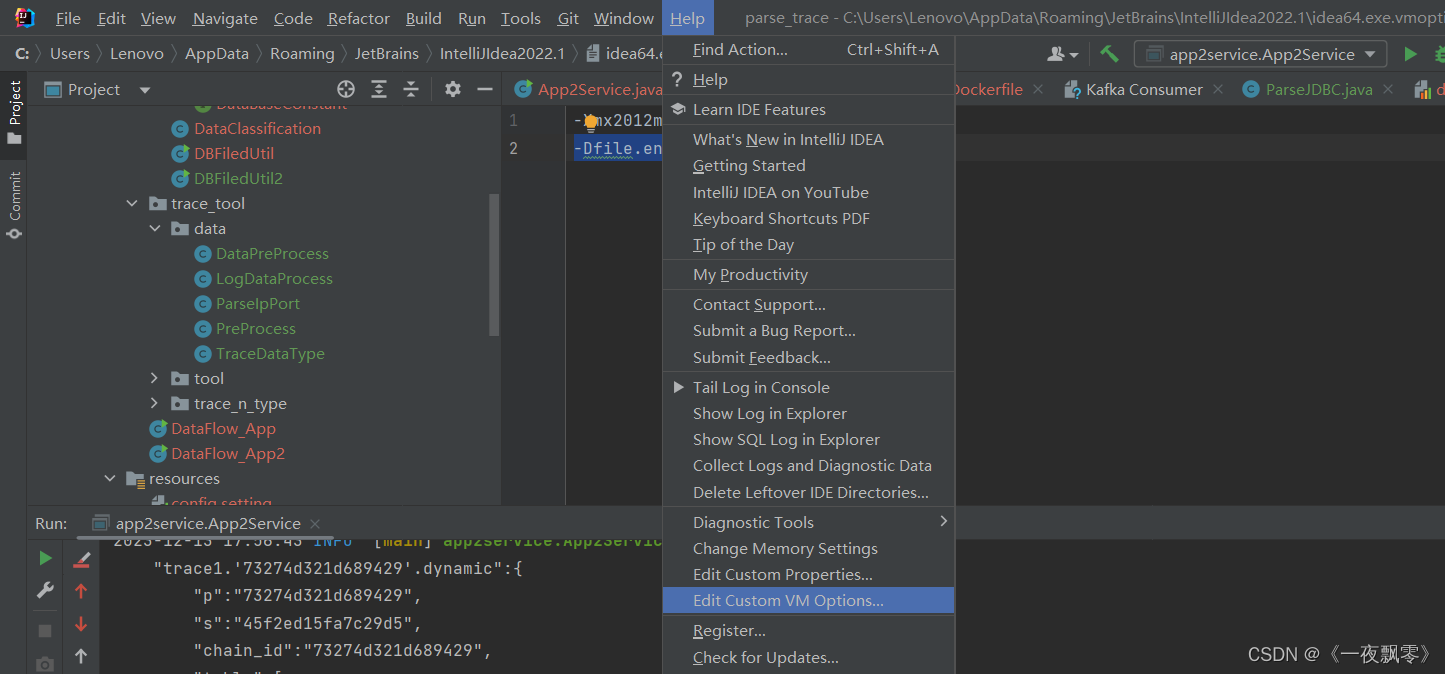This screenshot has width=1445, height=674.
Task: Click the red down arrow in Run panel
Action: pyautogui.click(x=81, y=624)
